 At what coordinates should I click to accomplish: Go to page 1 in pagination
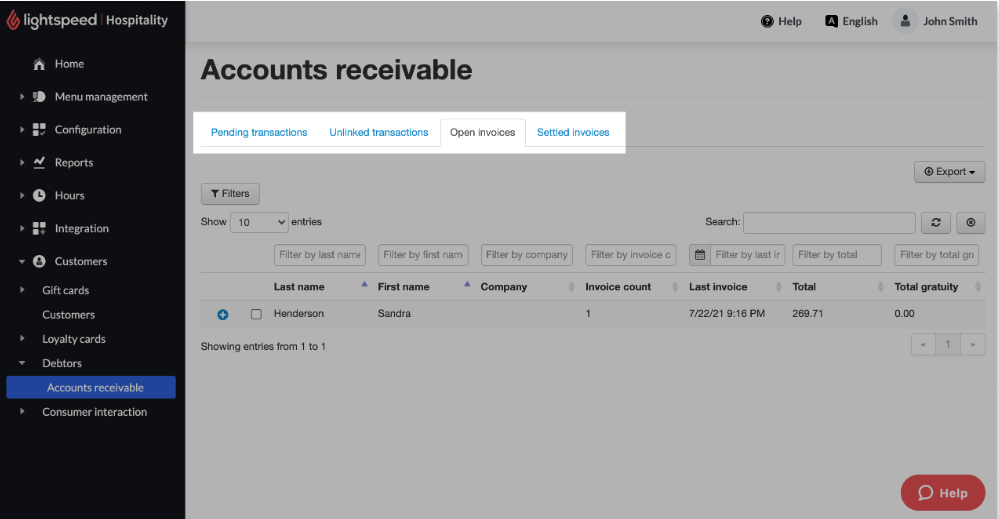(x=948, y=345)
